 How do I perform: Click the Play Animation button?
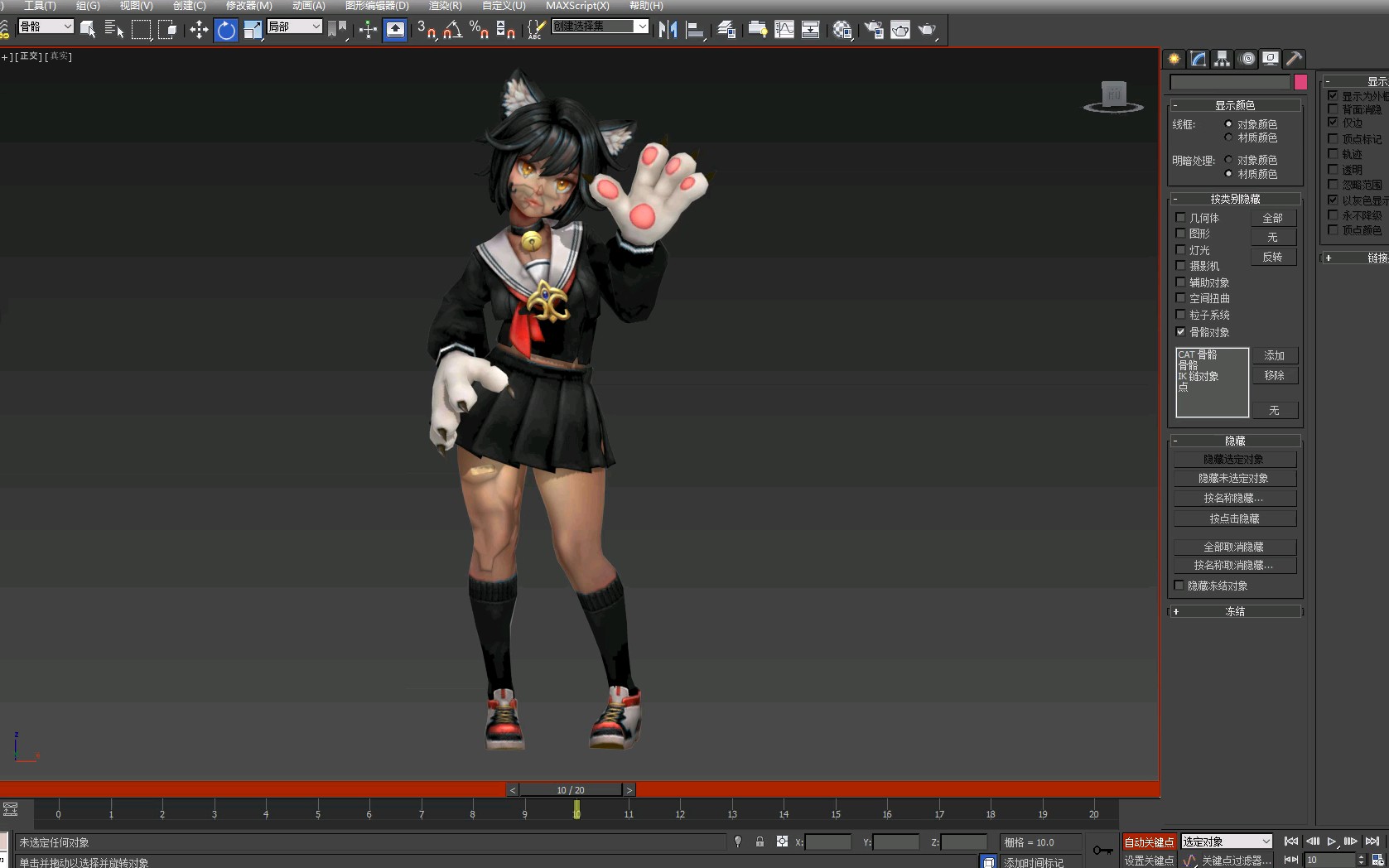(1332, 841)
